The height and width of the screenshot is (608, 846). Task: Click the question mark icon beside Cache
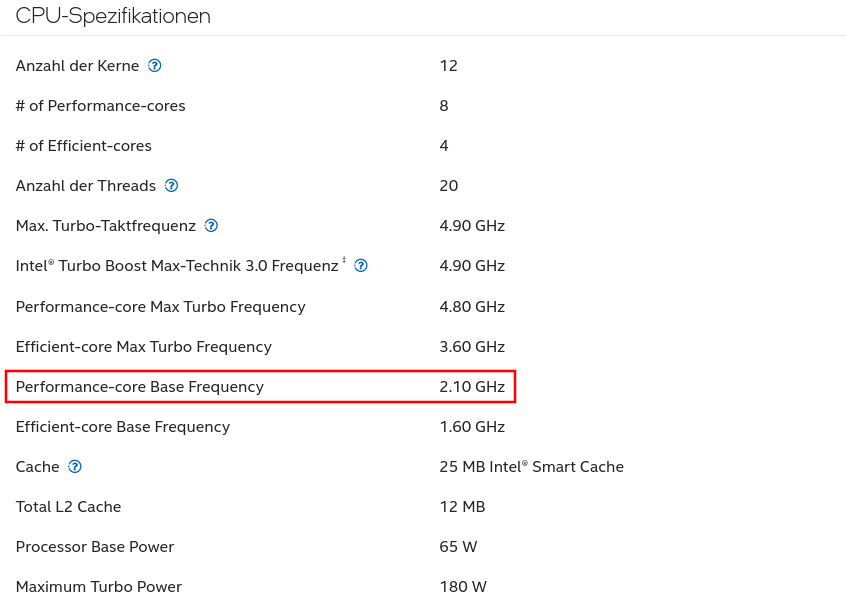(x=75, y=467)
